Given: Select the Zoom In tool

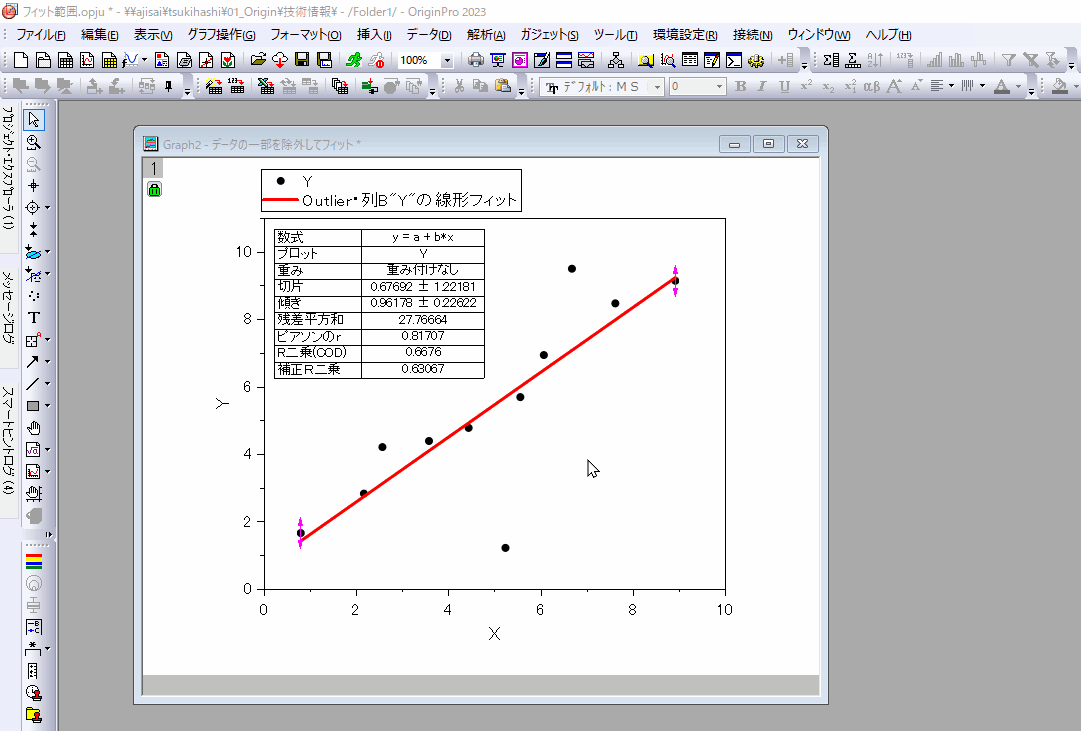Looking at the screenshot, I should coord(33,142).
